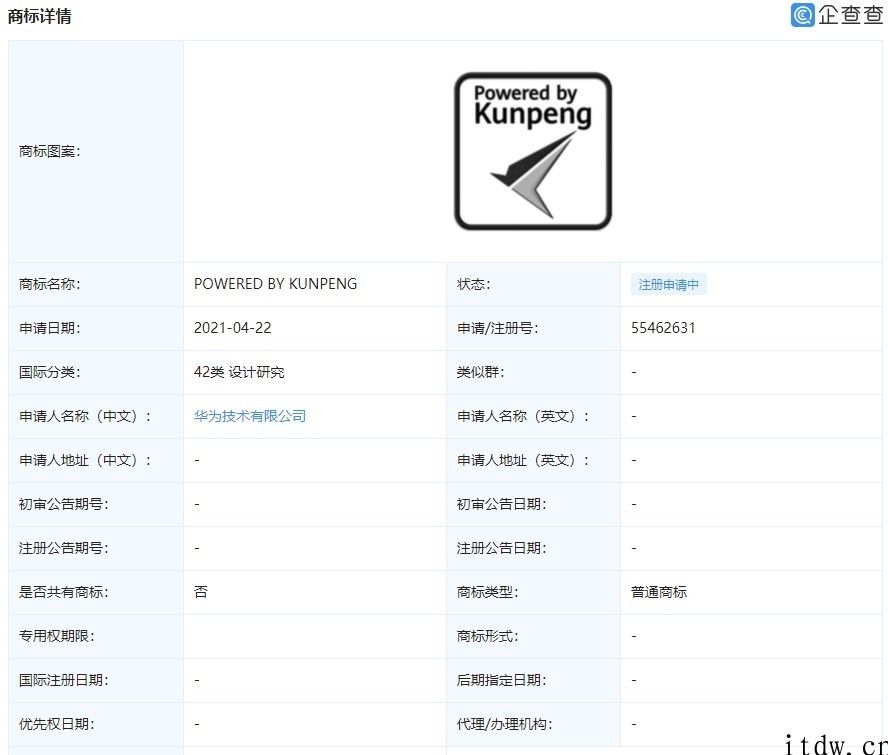Click the 申请人名称（中文） field label
Screen dimensions: 888x755
point(85,416)
